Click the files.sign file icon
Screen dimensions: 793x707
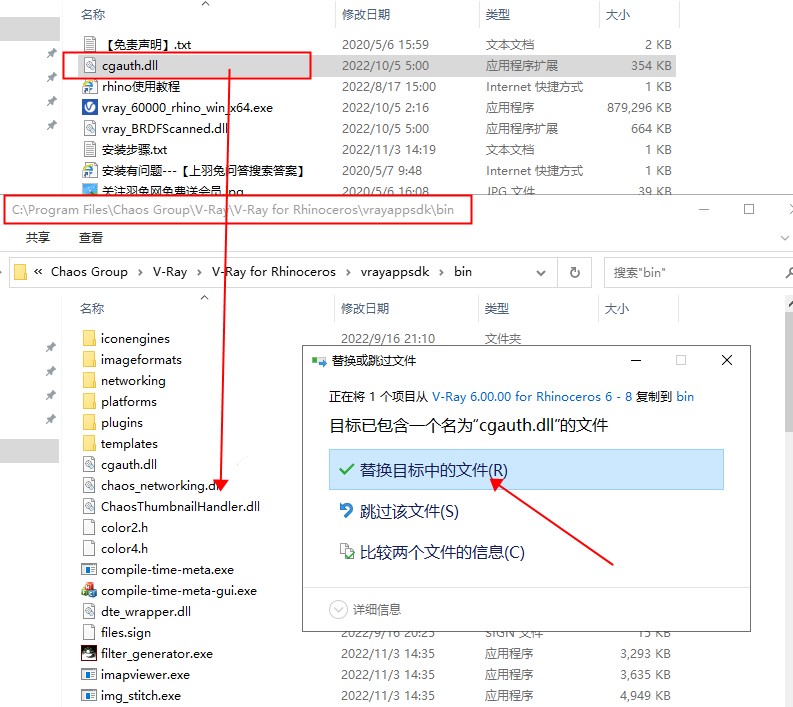click(89, 632)
